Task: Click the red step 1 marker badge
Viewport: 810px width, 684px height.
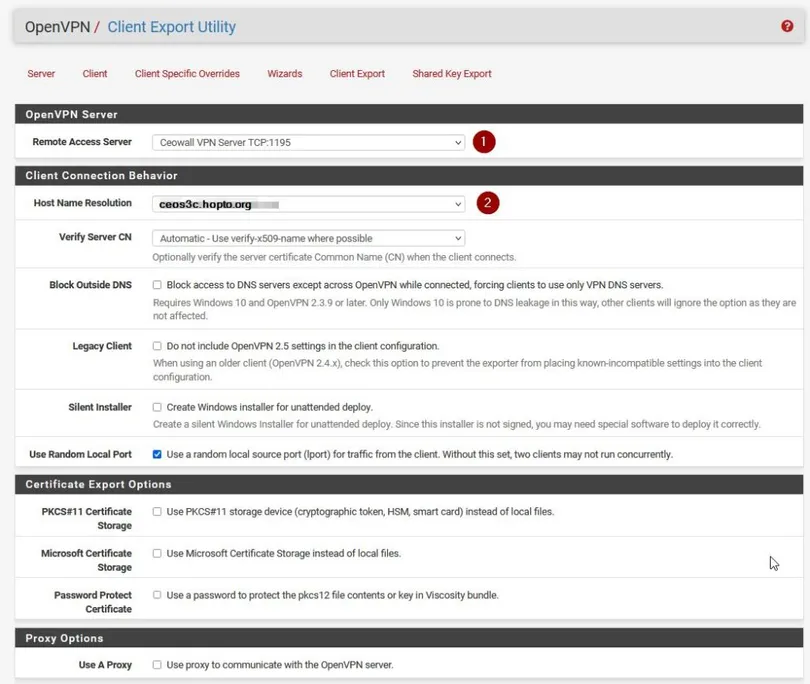Action: pos(484,142)
